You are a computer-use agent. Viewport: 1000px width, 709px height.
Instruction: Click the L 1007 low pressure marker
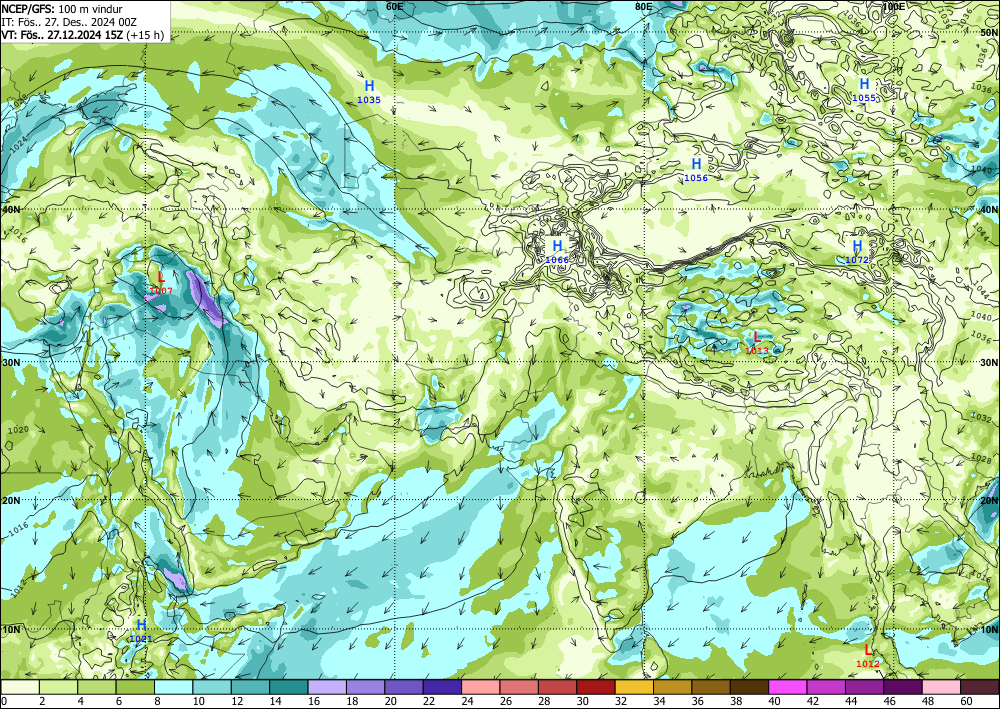pyautogui.click(x=161, y=283)
